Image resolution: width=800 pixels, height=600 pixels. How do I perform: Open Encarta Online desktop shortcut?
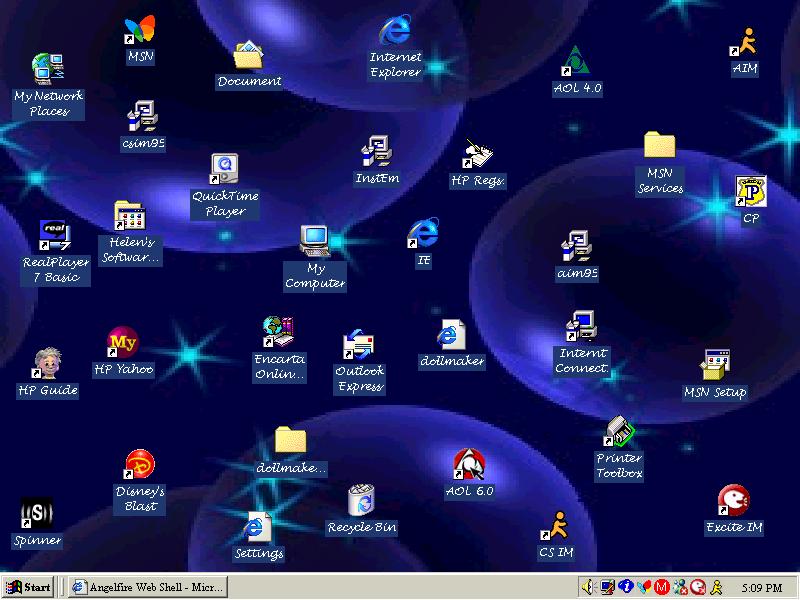click(279, 330)
